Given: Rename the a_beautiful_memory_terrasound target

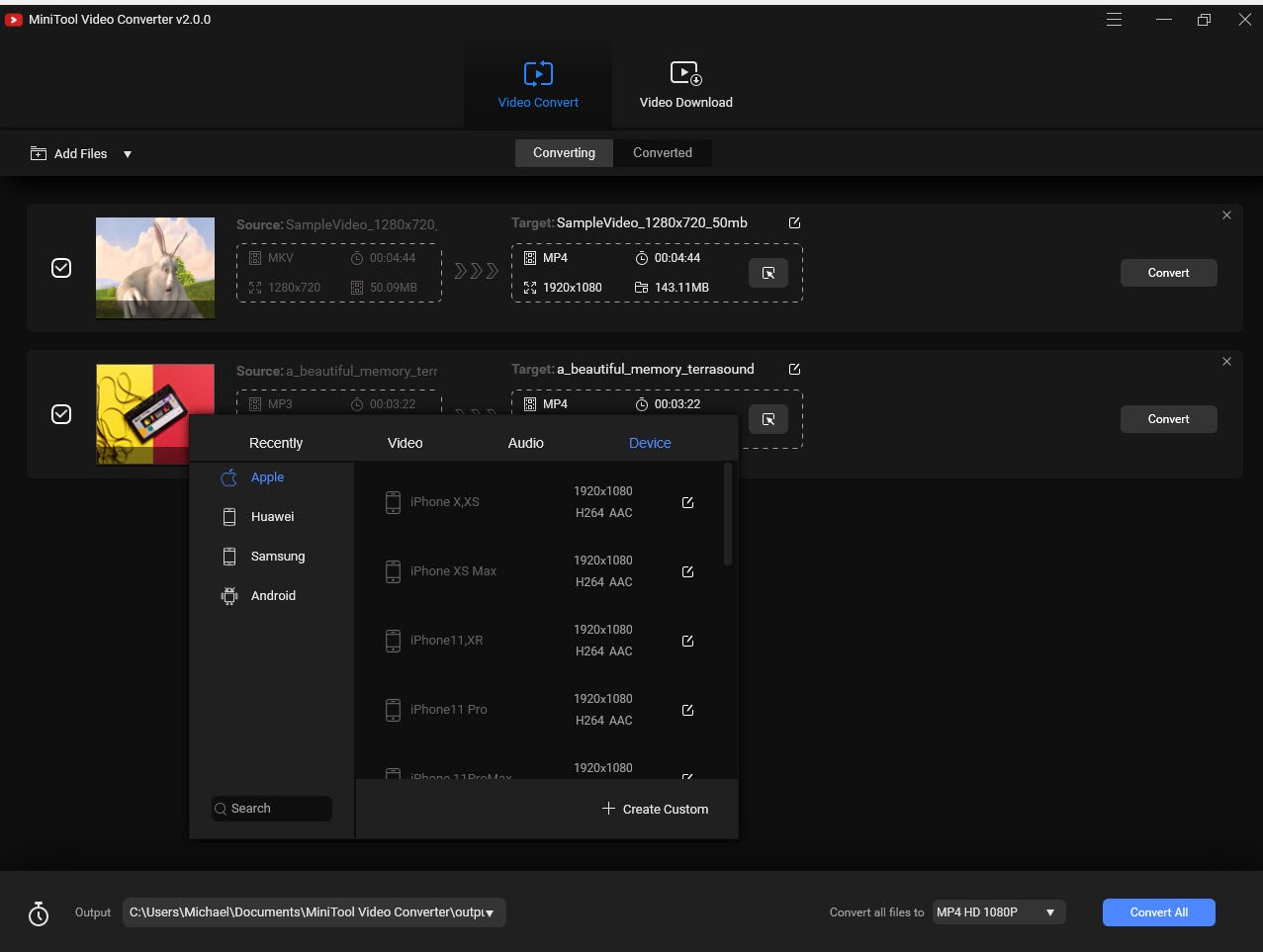Looking at the screenshot, I should [794, 369].
